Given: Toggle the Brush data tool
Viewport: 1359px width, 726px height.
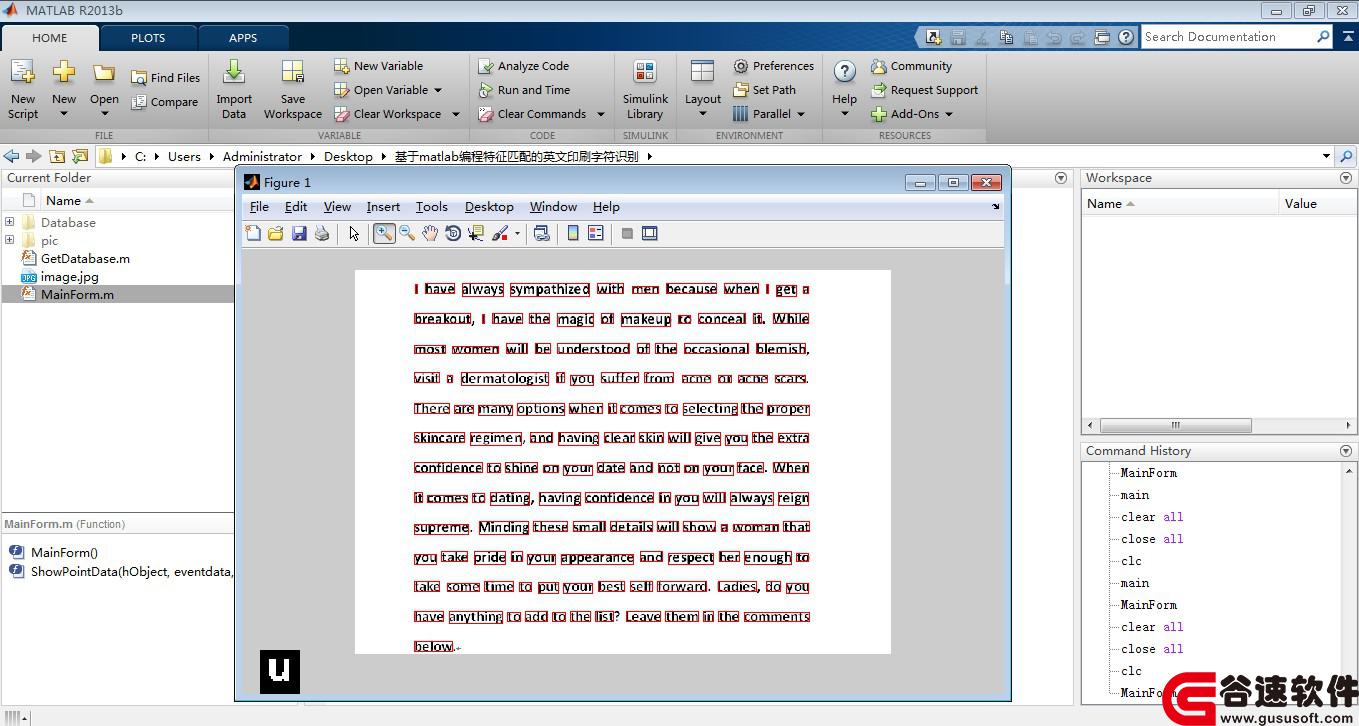Looking at the screenshot, I should pyautogui.click(x=500, y=233).
